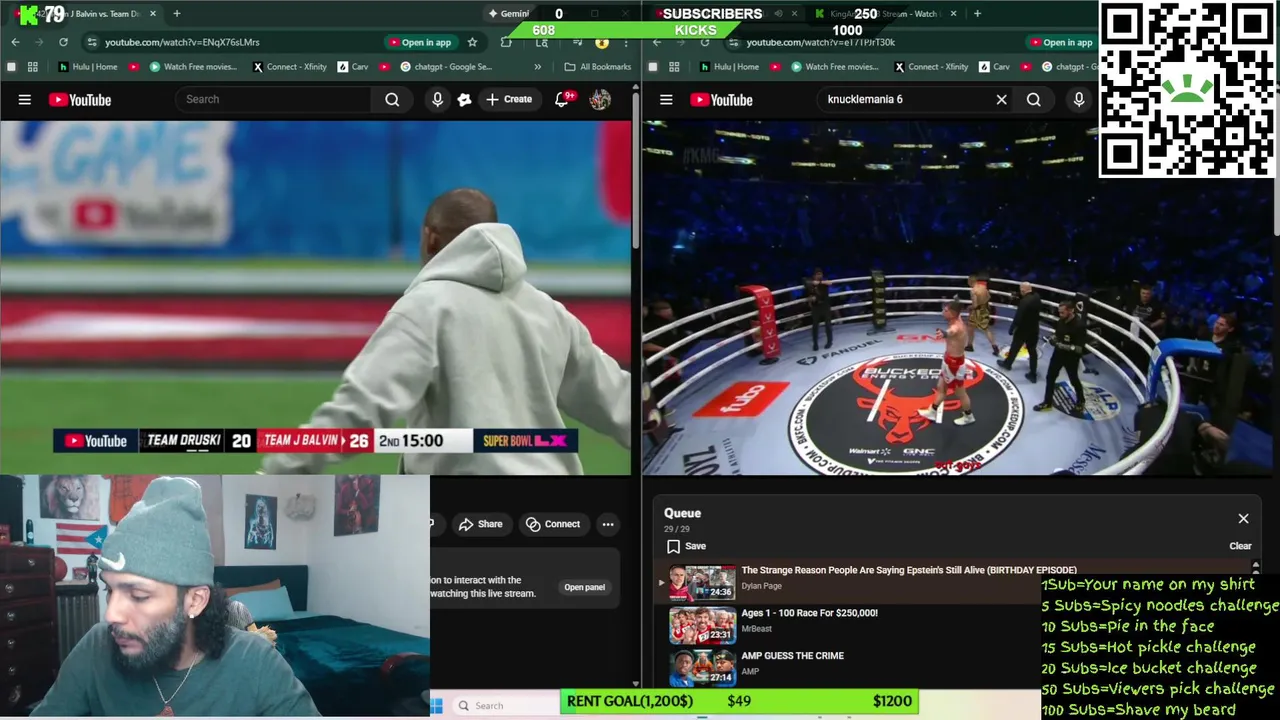Open the chatgpt - Google Search bookmark in the left browser
Viewport: 1280px width, 720px height.
(x=445, y=67)
